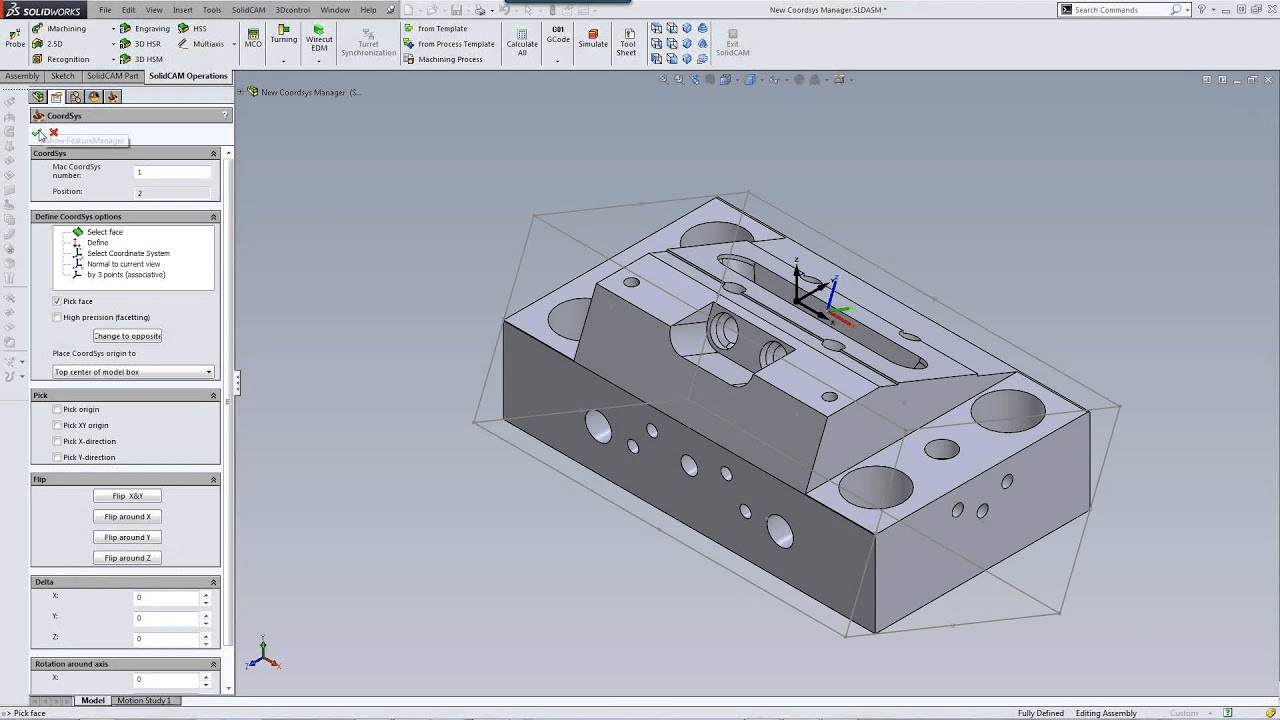The height and width of the screenshot is (720, 1280).
Task: Open the SolidCAM menu
Action: 249,10
